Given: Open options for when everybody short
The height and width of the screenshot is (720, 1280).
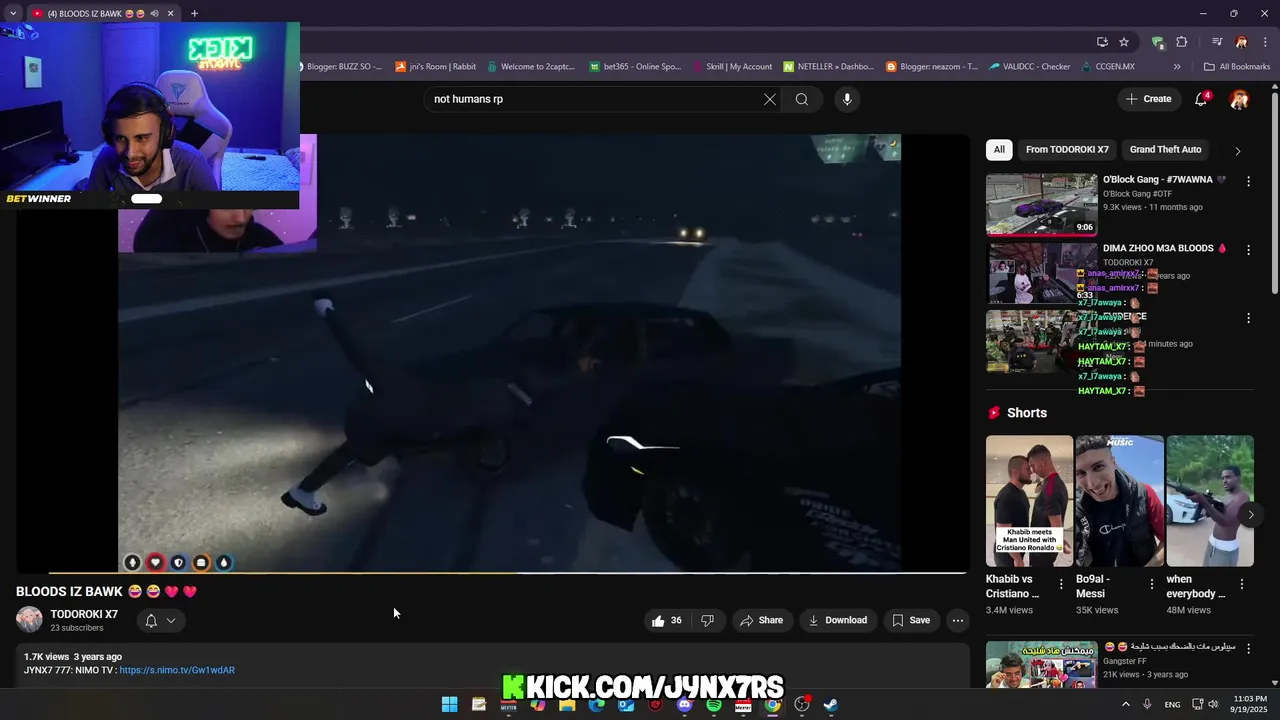Looking at the screenshot, I should coord(1242,584).
